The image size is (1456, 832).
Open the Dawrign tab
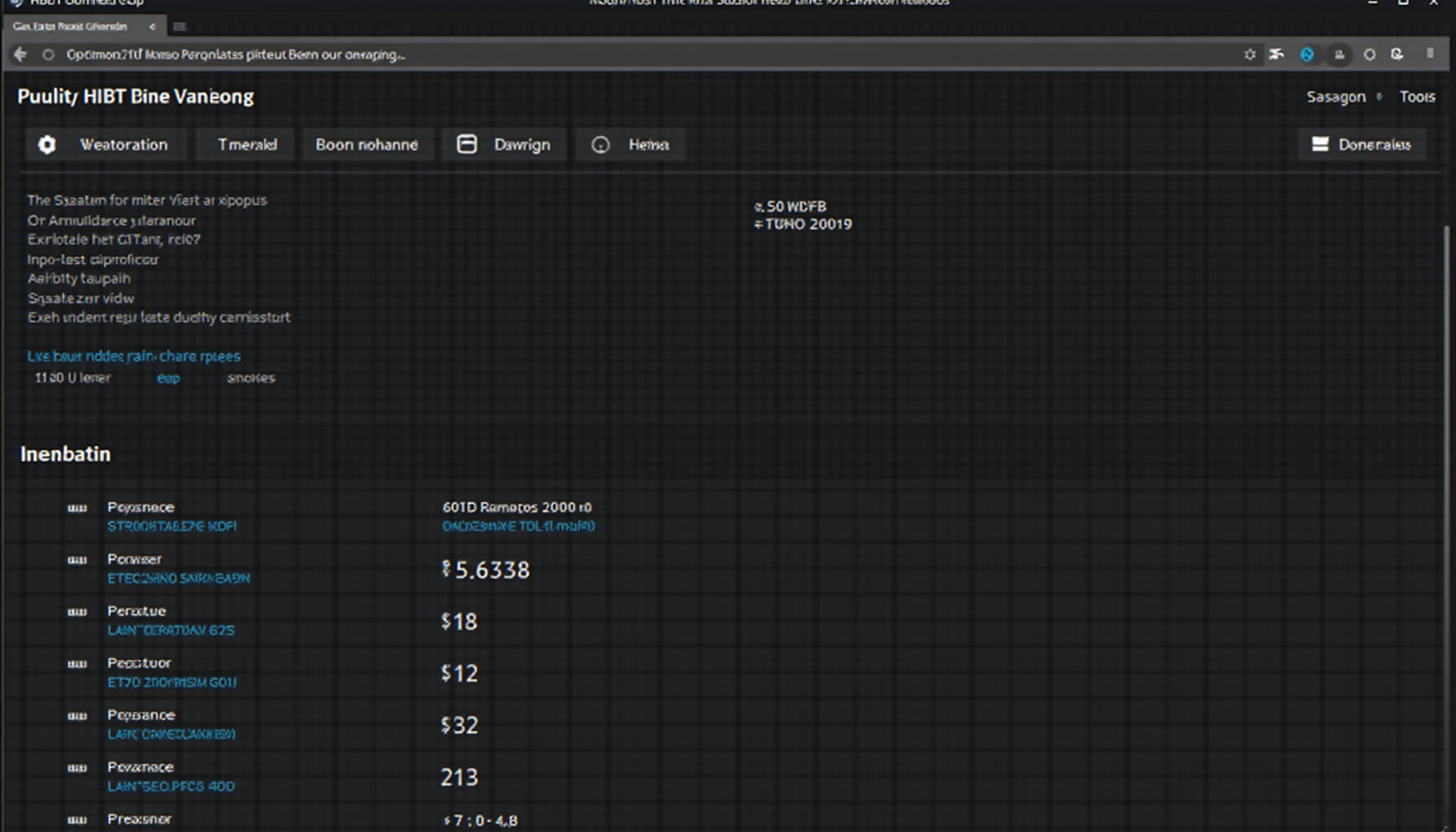504,145
